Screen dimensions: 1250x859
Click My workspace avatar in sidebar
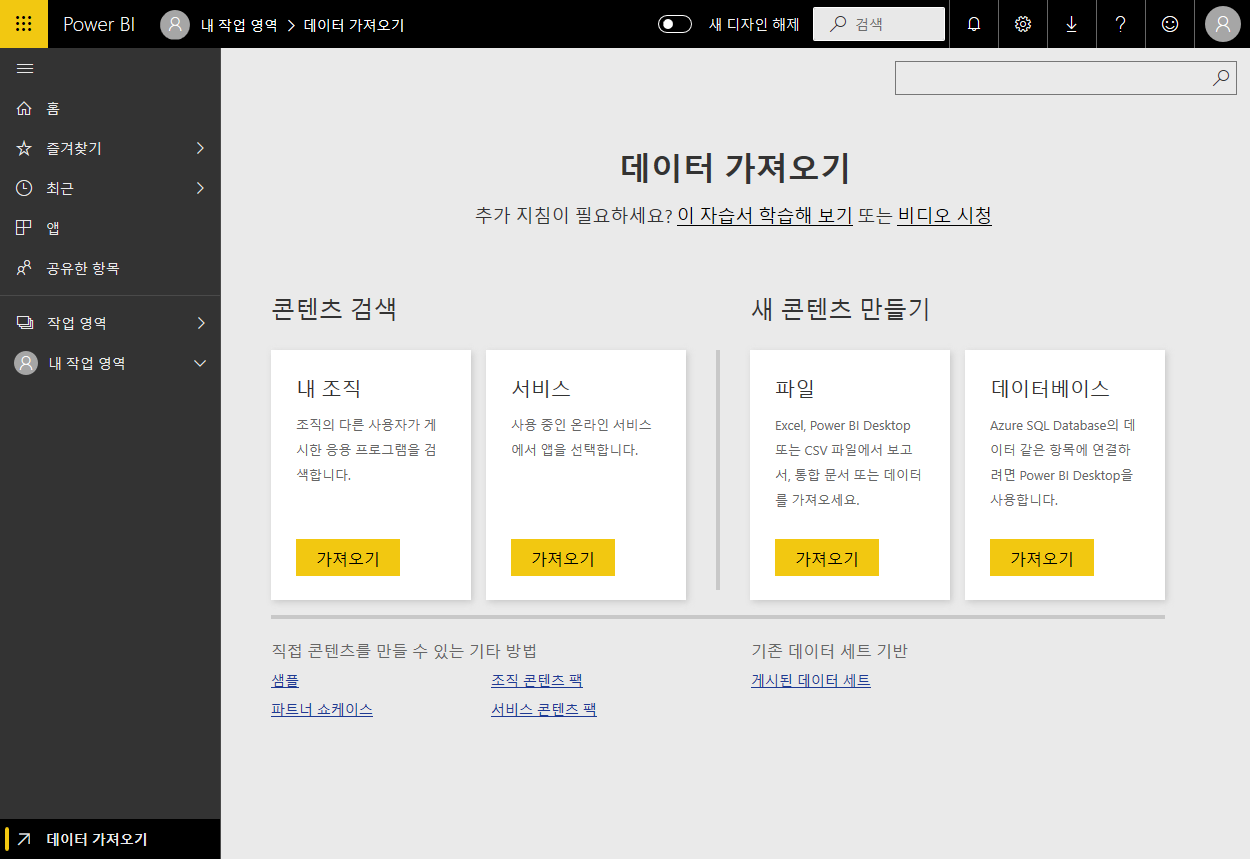26,363
